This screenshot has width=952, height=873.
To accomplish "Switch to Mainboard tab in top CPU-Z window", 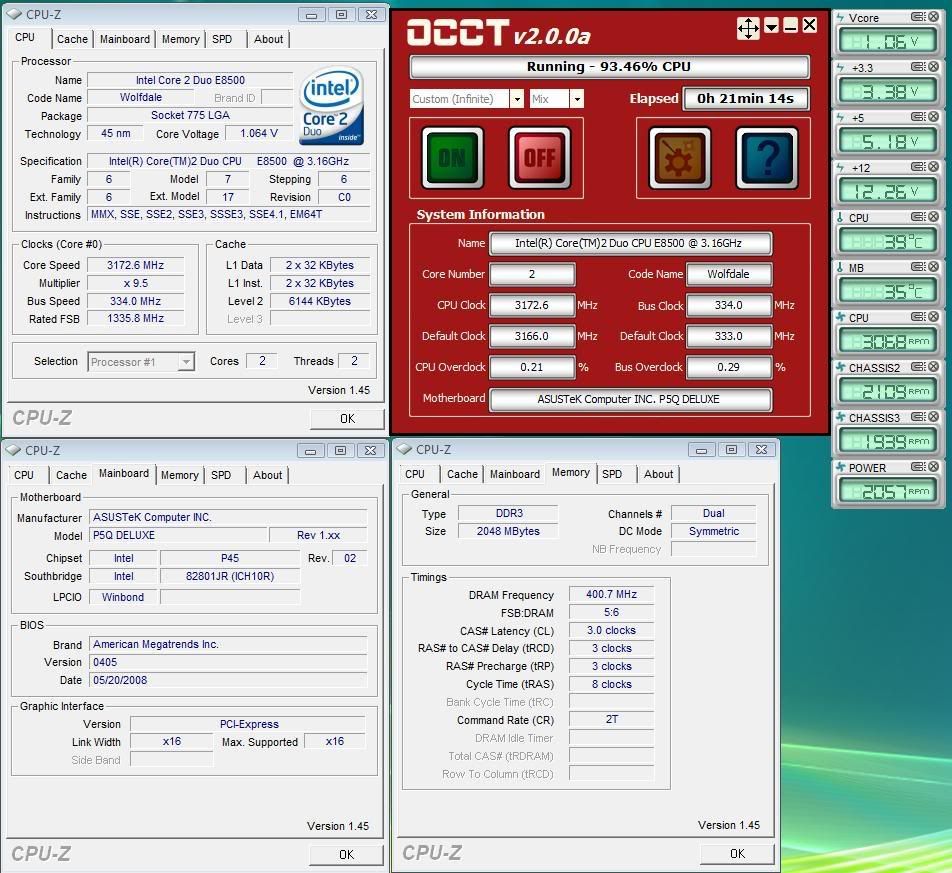I will click(124, 39).
